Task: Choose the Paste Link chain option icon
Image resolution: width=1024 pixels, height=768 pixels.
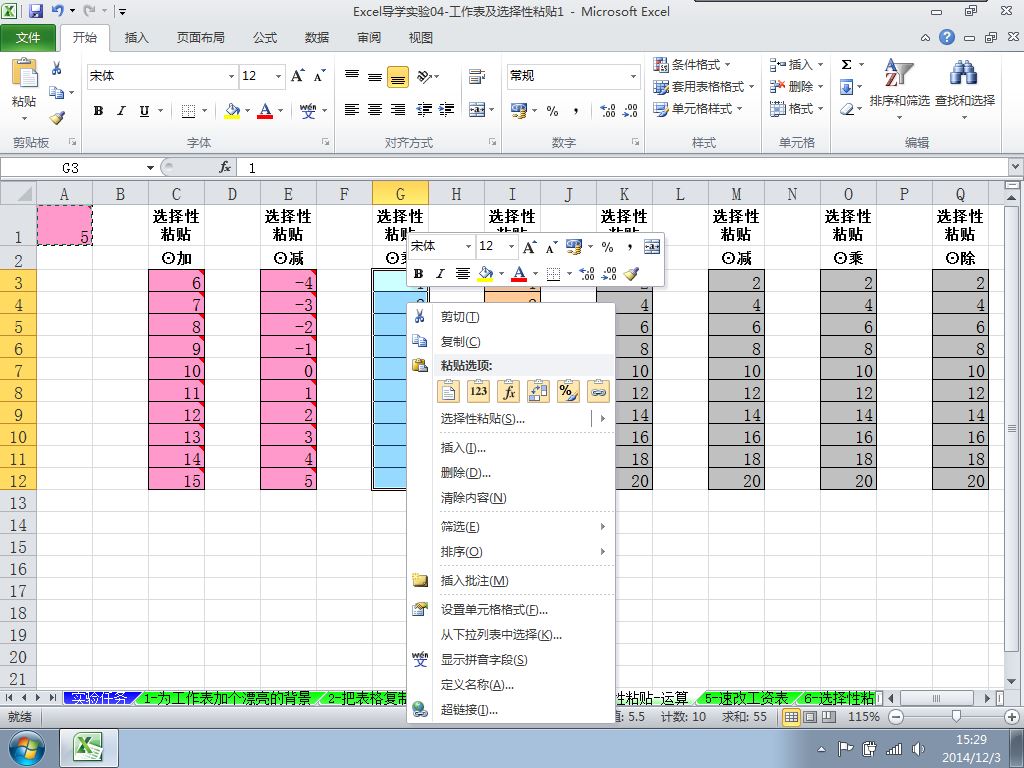Action: pos(598,391)
